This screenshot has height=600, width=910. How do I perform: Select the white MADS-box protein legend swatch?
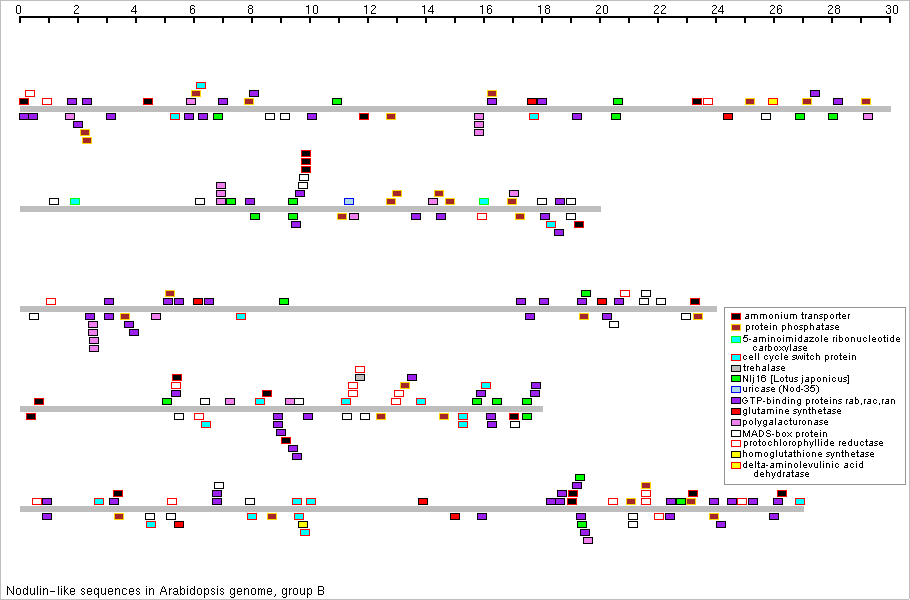pyautogui.click(x=736, y=433)
